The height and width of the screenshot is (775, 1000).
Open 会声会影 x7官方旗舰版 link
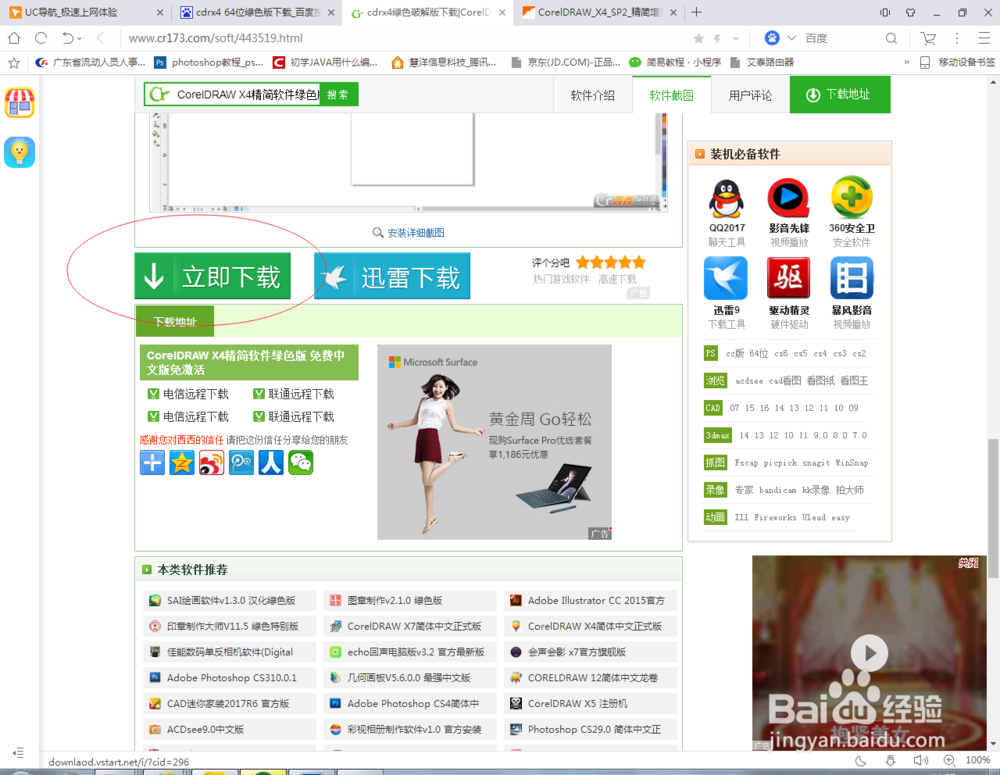[x=577, y=652]
